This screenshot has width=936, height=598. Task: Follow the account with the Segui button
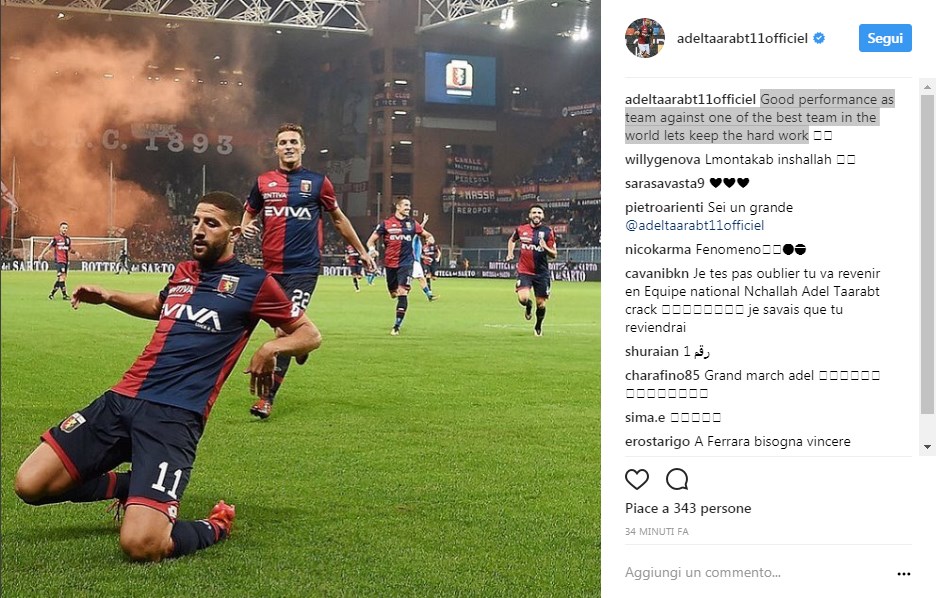885,38
